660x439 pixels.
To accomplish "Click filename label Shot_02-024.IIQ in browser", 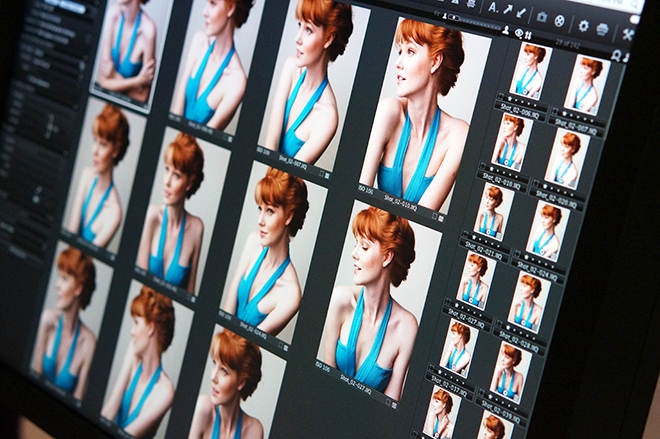I will (537, 272).
